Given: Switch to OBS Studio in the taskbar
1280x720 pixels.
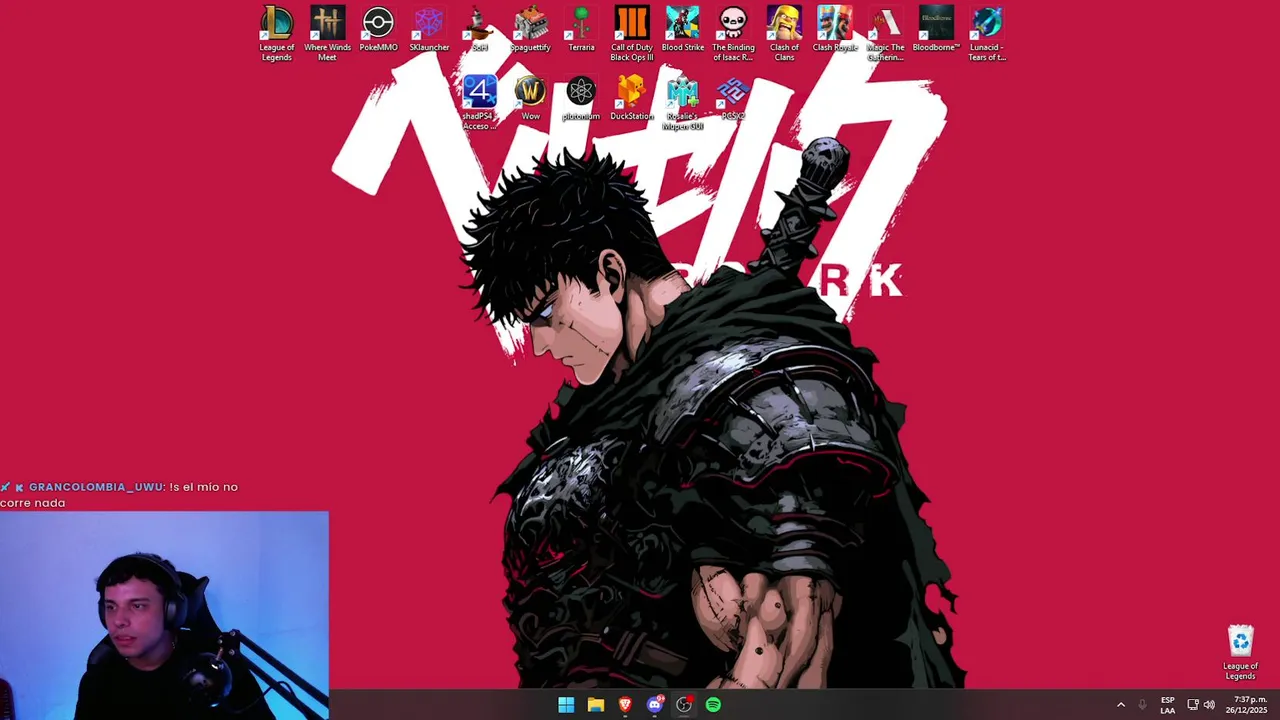Looking at the screenshot, I should click(684, 705).
